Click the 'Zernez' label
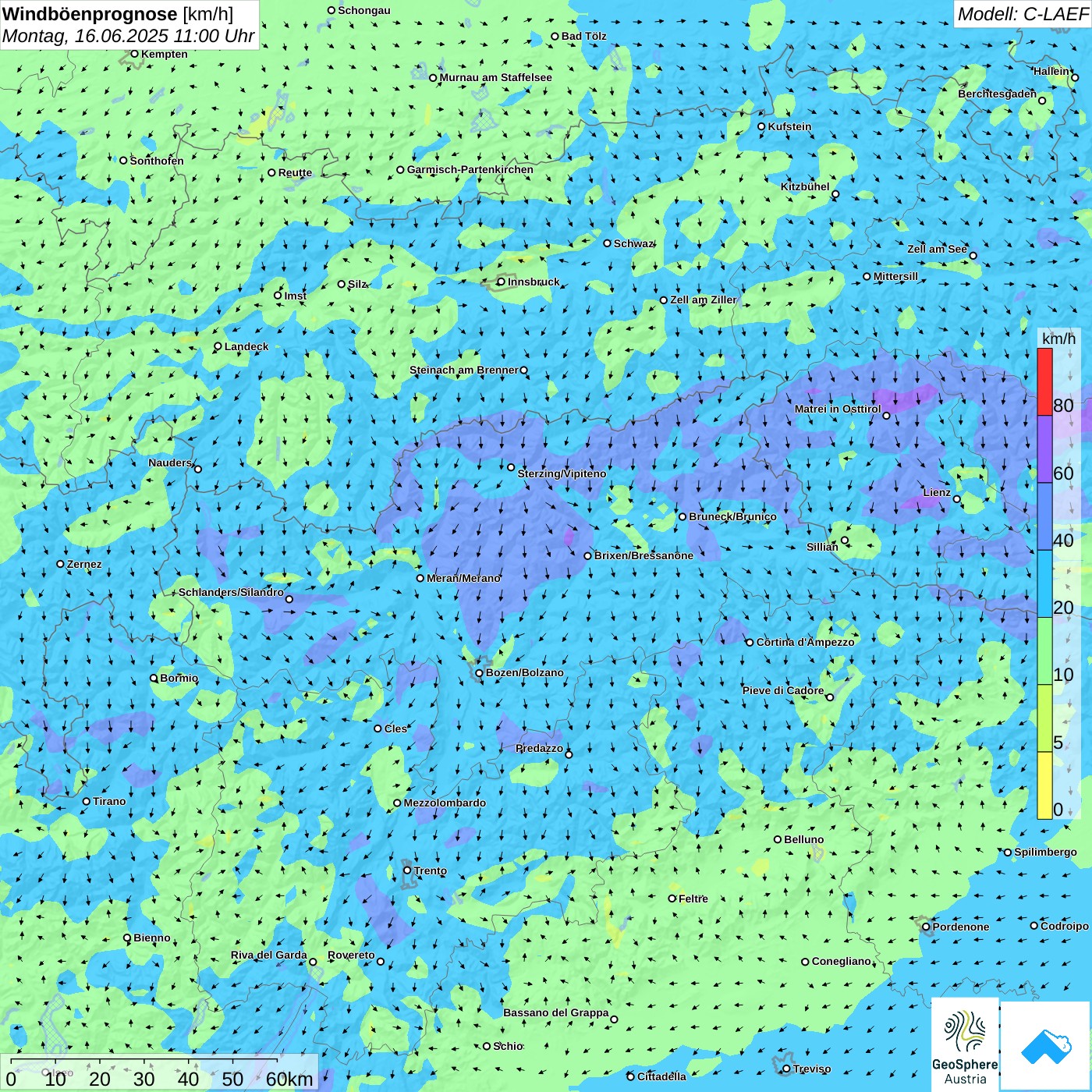Screen dimensions: 1092x1092 (84, 564)
